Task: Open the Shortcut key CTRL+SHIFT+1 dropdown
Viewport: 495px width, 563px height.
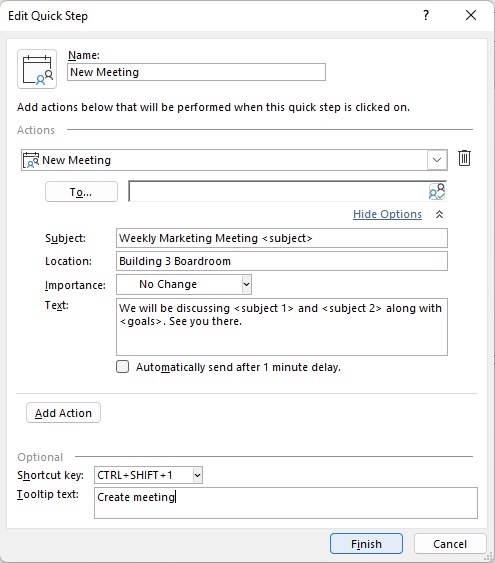Action: 148,475
